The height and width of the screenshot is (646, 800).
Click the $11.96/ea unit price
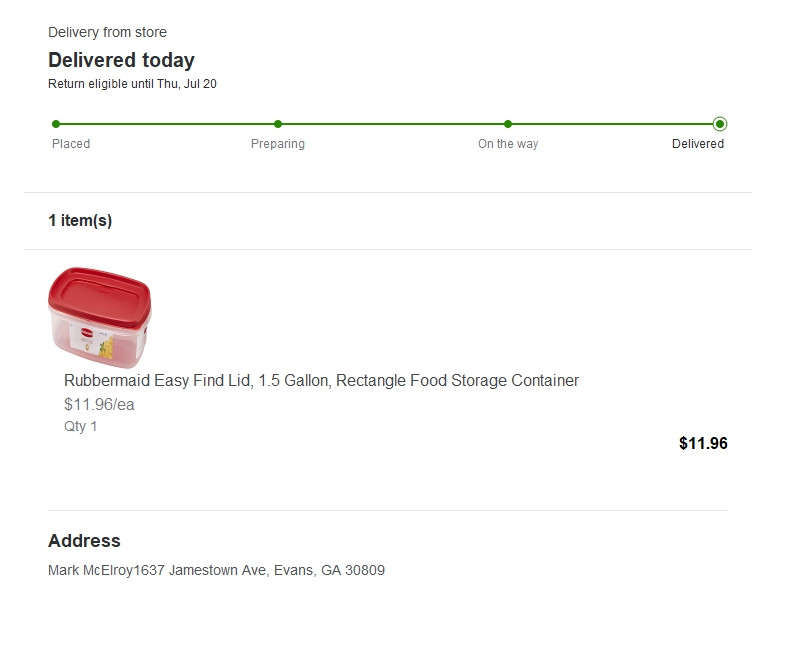[x=99, y=405]
